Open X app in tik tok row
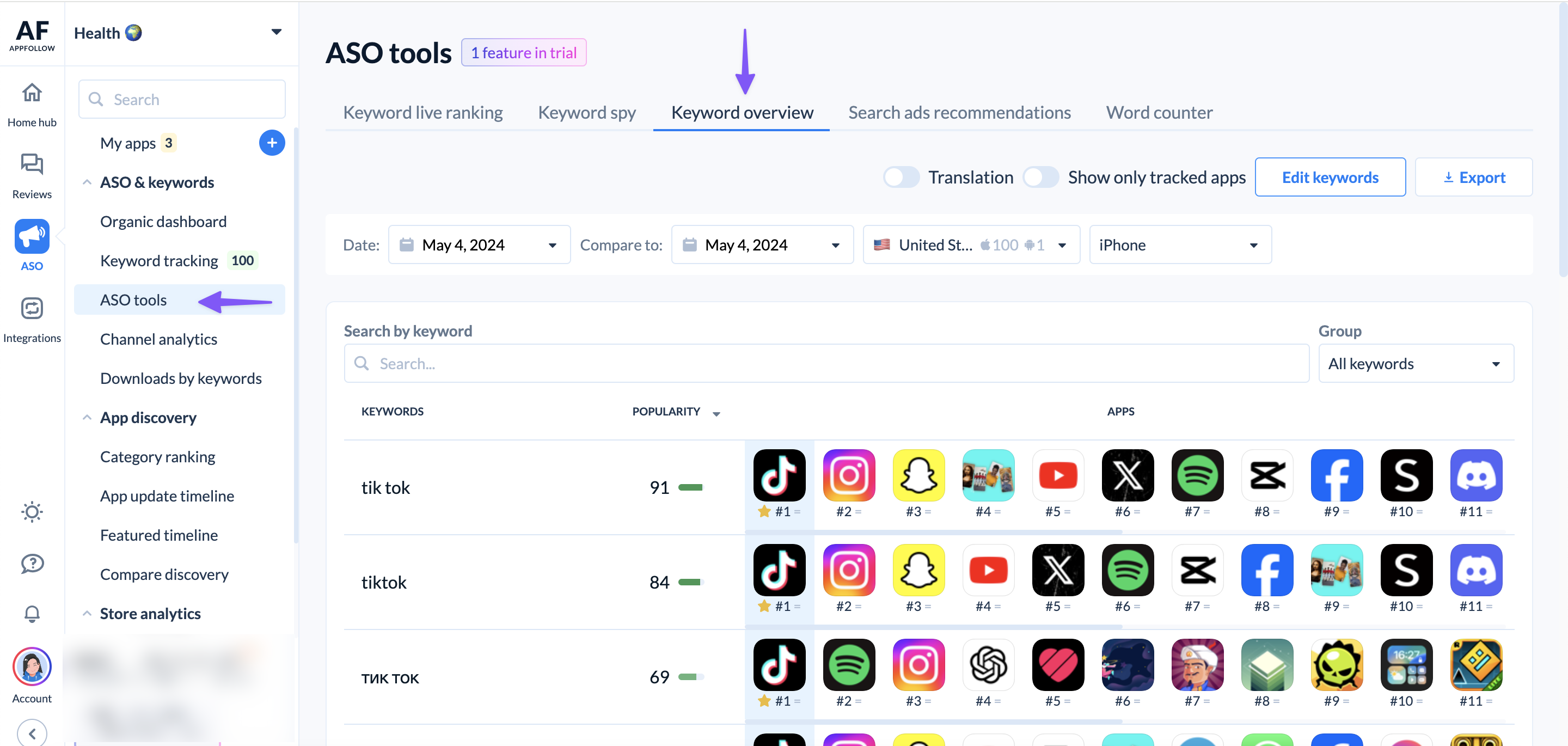The height and width of the screenshot is (746, 1568). (1128, 475)
